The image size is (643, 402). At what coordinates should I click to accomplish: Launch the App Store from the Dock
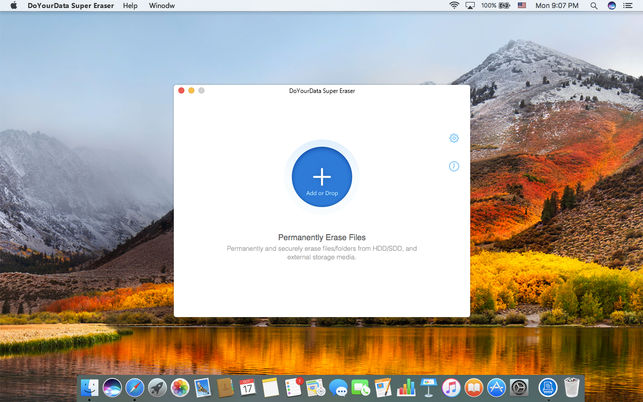tap(496, 387)
